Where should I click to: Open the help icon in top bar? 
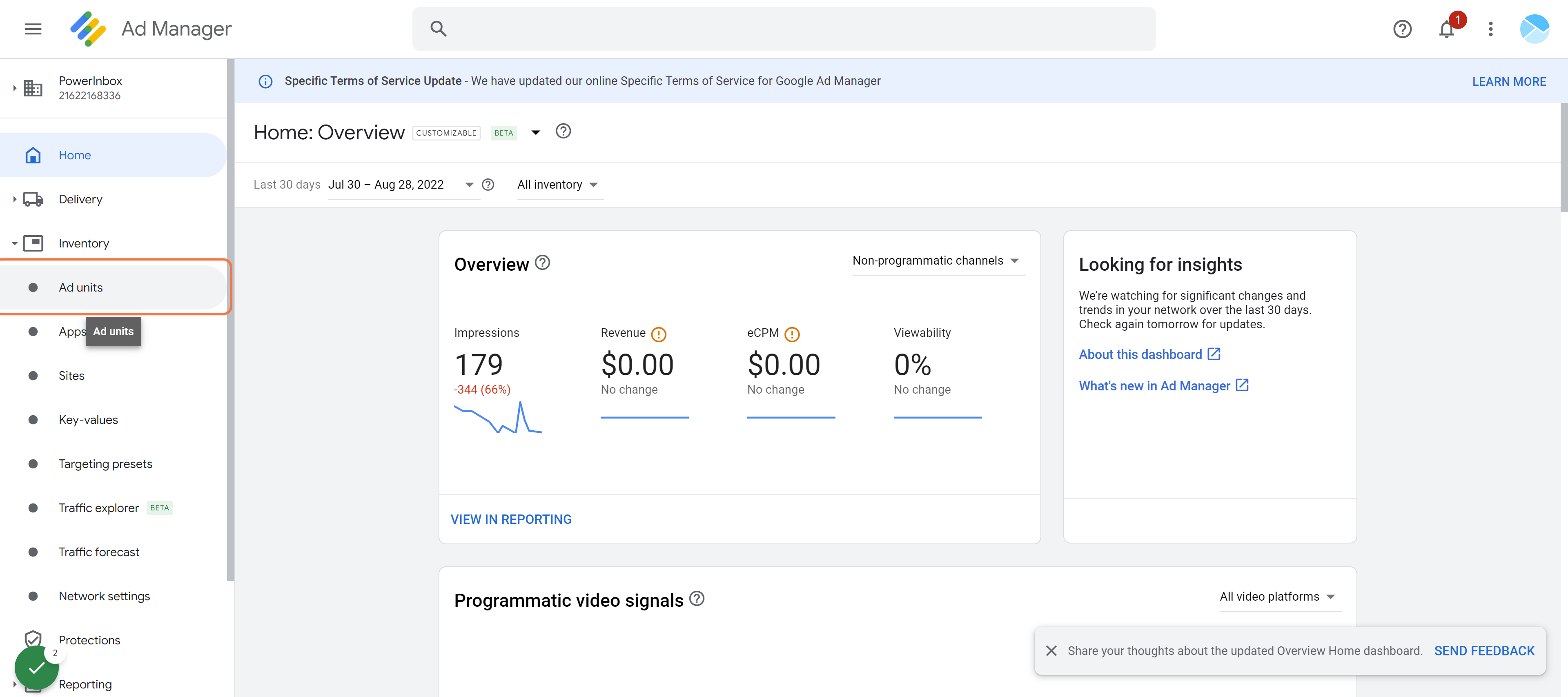click(1402, 29)
